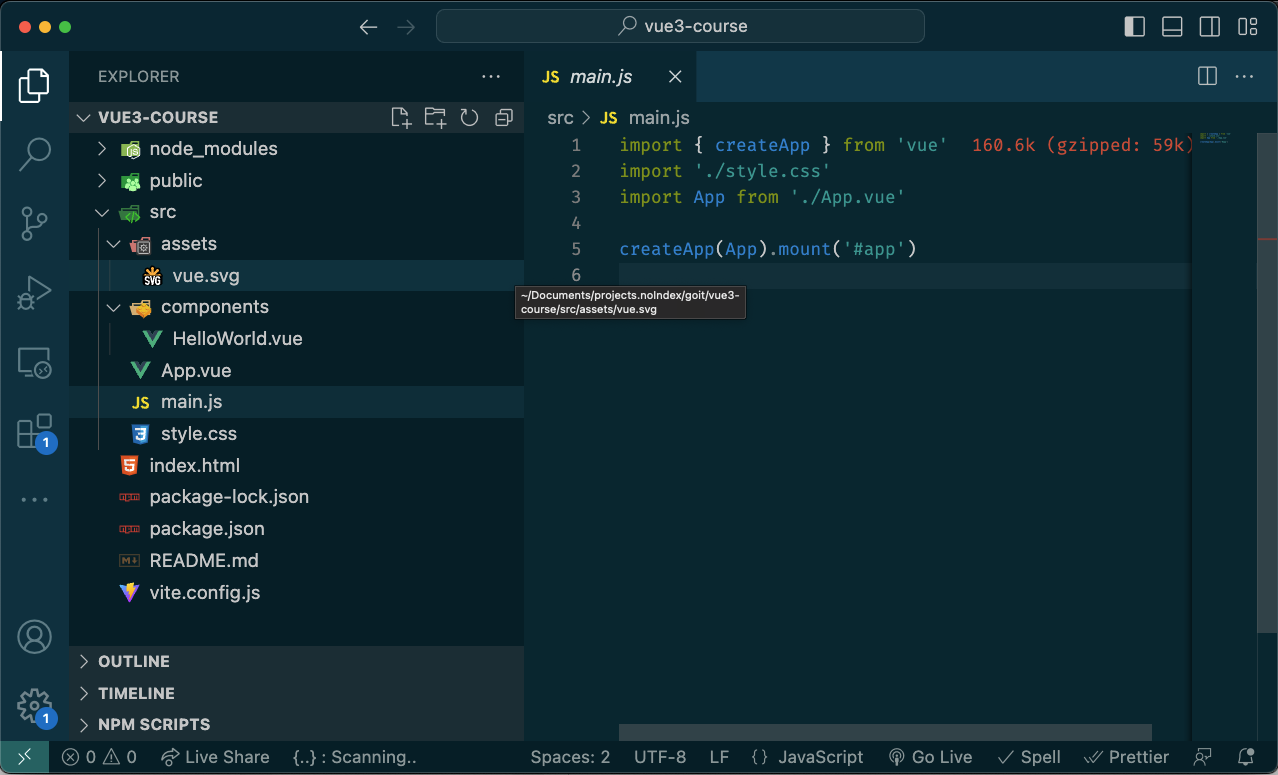
Task: Click New File icon in Explorer header
Action: (401, 118)
